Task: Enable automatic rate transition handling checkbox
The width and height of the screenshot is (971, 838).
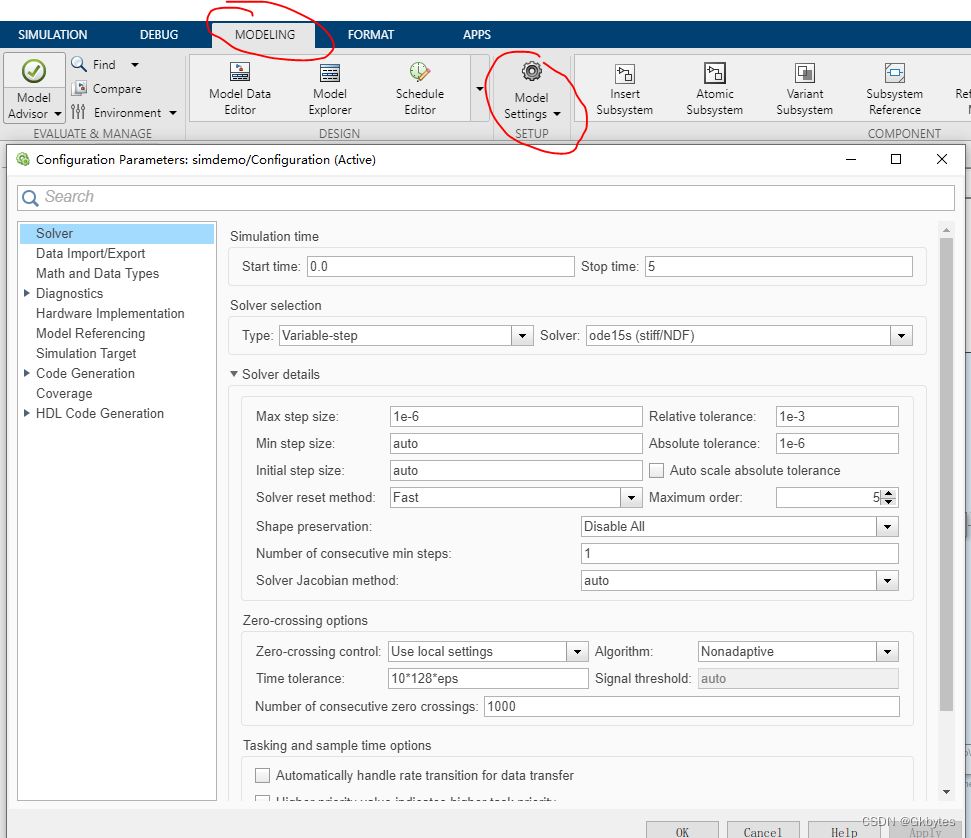Action: [263, 775]
